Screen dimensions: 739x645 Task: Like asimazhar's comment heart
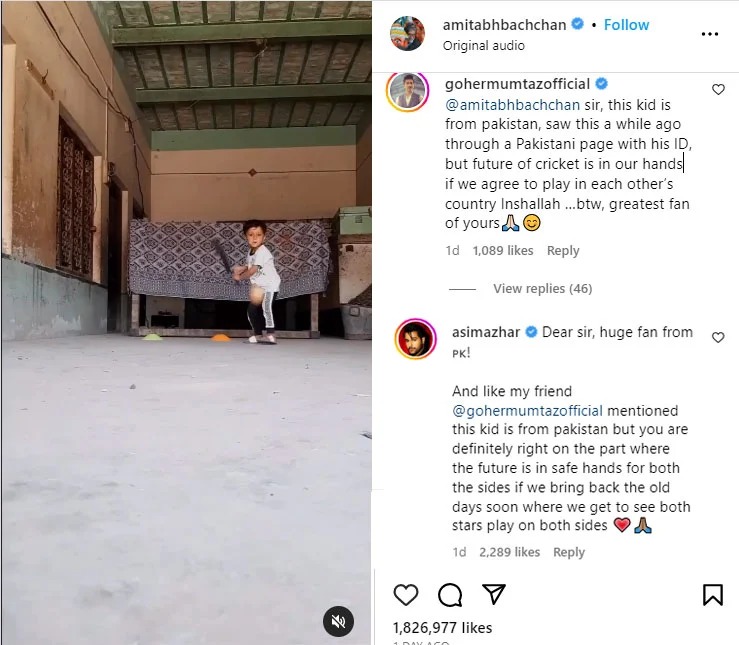coord(718,337)
